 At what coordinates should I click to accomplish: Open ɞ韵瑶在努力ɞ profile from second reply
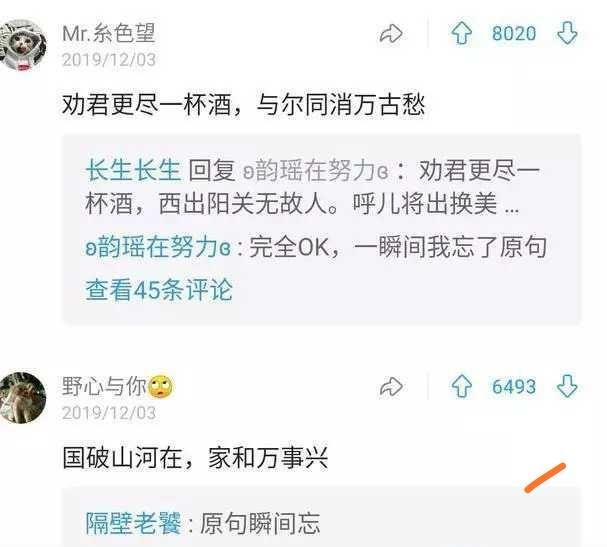158,247
